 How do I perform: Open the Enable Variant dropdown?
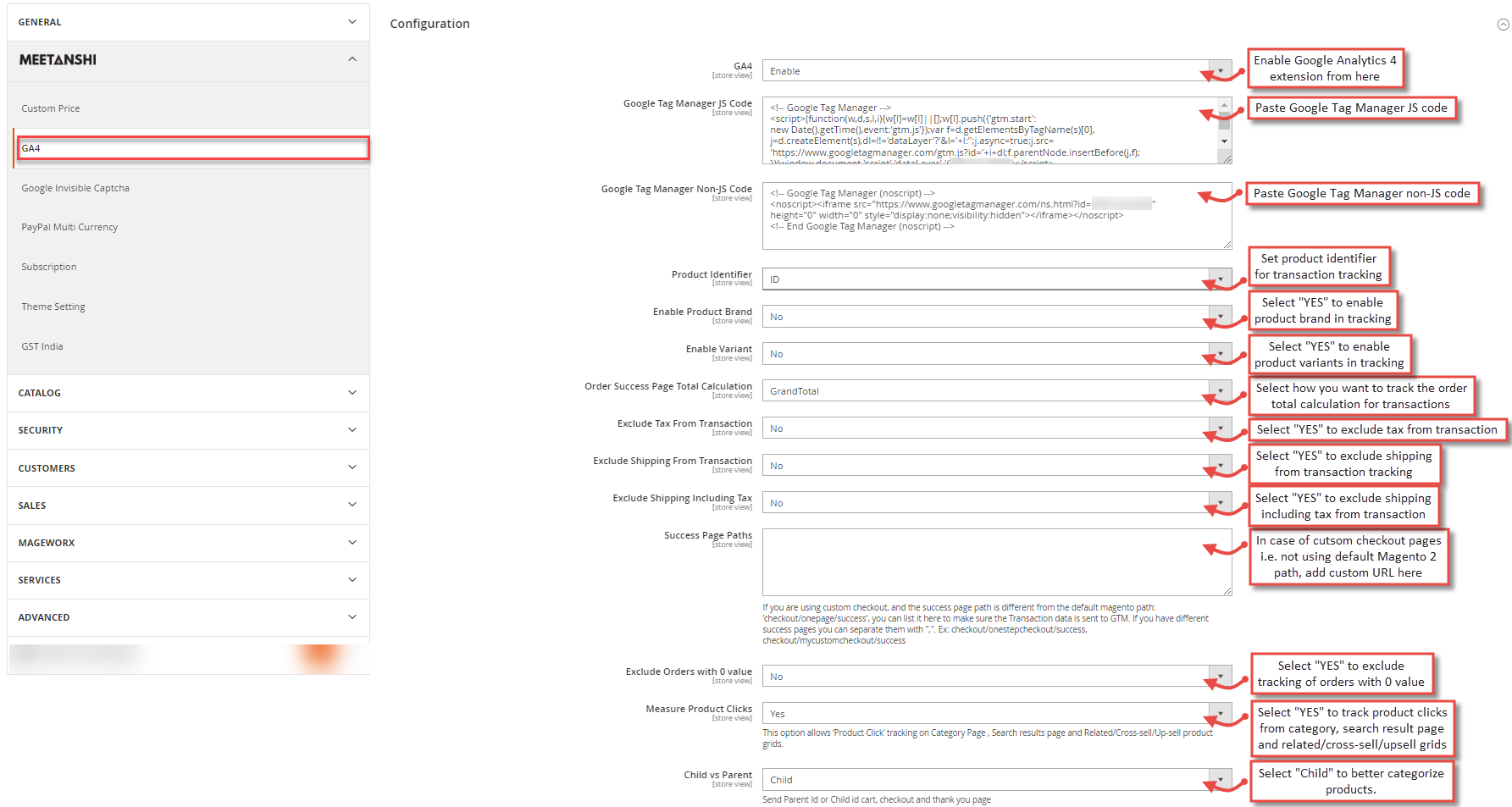click(997, 354)
